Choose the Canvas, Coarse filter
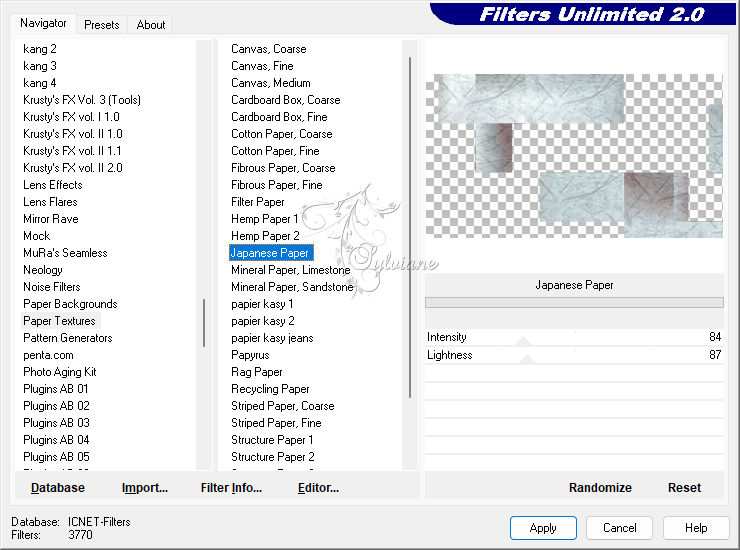The image size is (740, 550). click(x=269, y=49)
